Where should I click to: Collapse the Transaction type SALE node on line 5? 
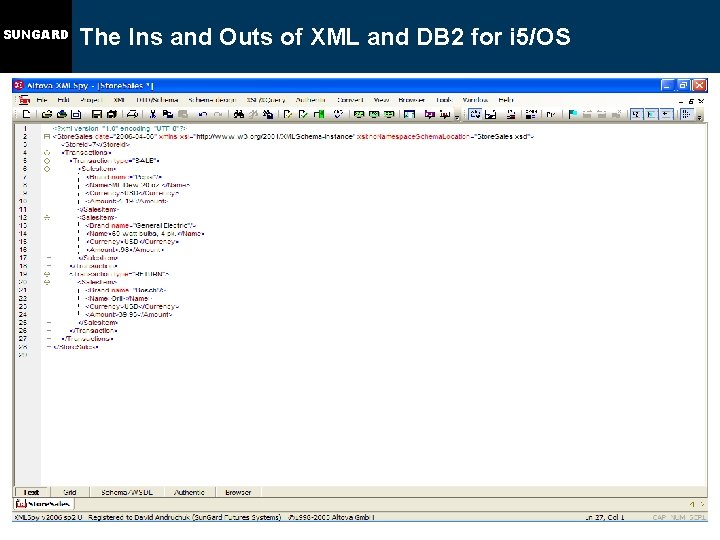tap(47, 161)
